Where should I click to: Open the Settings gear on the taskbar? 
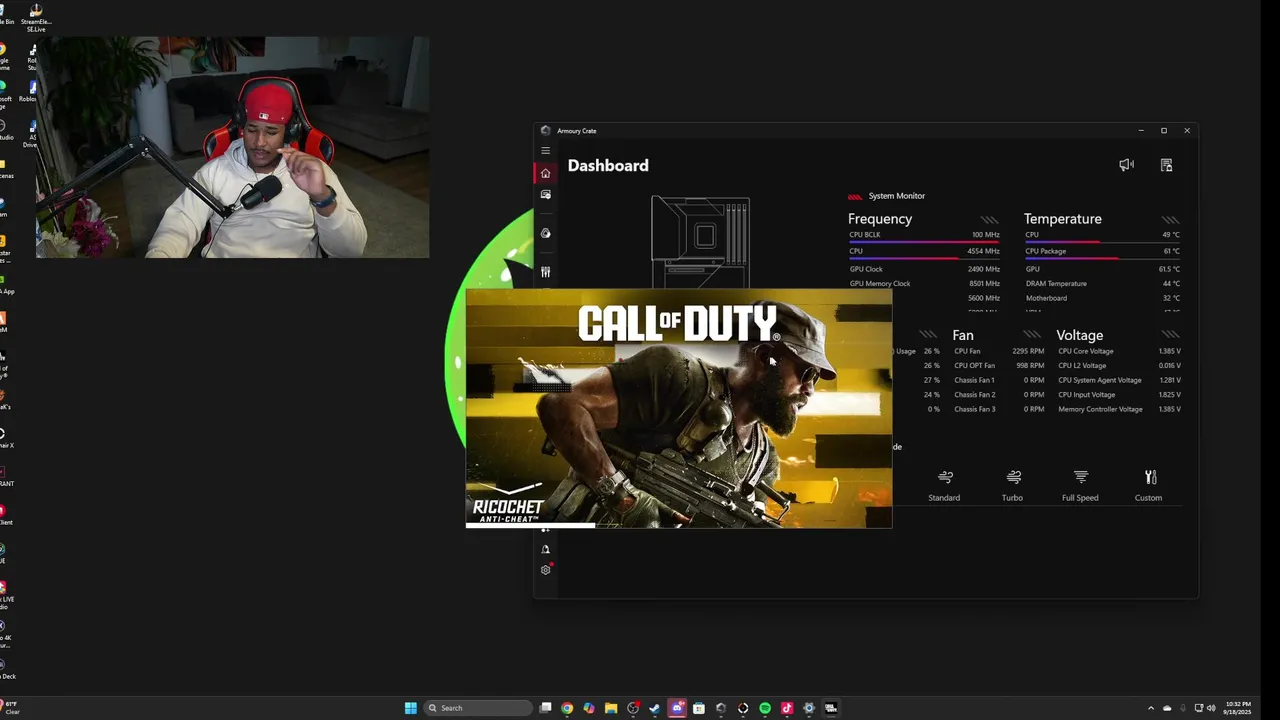tap(809, 708)
